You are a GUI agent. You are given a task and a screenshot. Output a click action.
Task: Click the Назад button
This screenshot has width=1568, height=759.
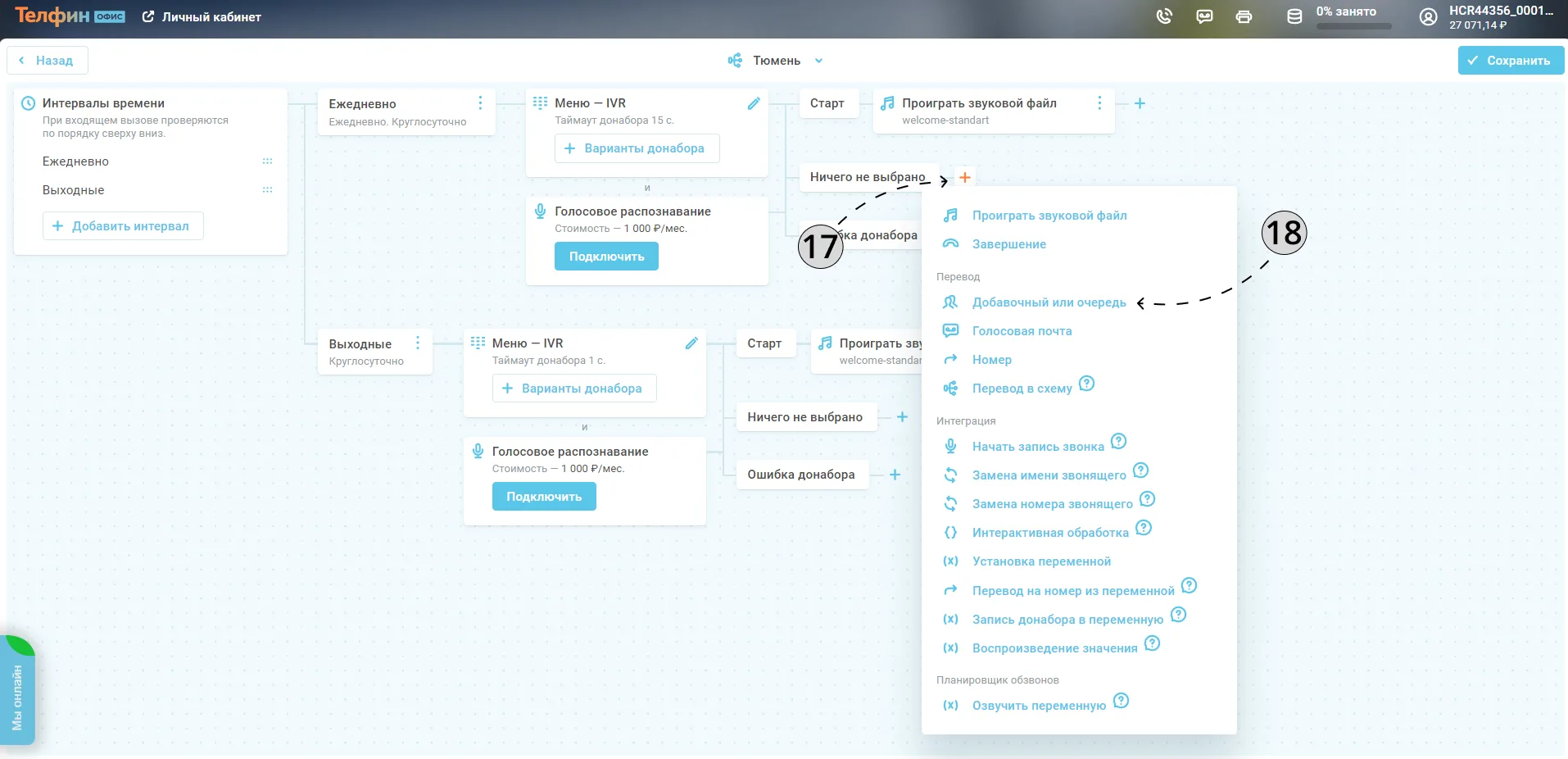48,61
